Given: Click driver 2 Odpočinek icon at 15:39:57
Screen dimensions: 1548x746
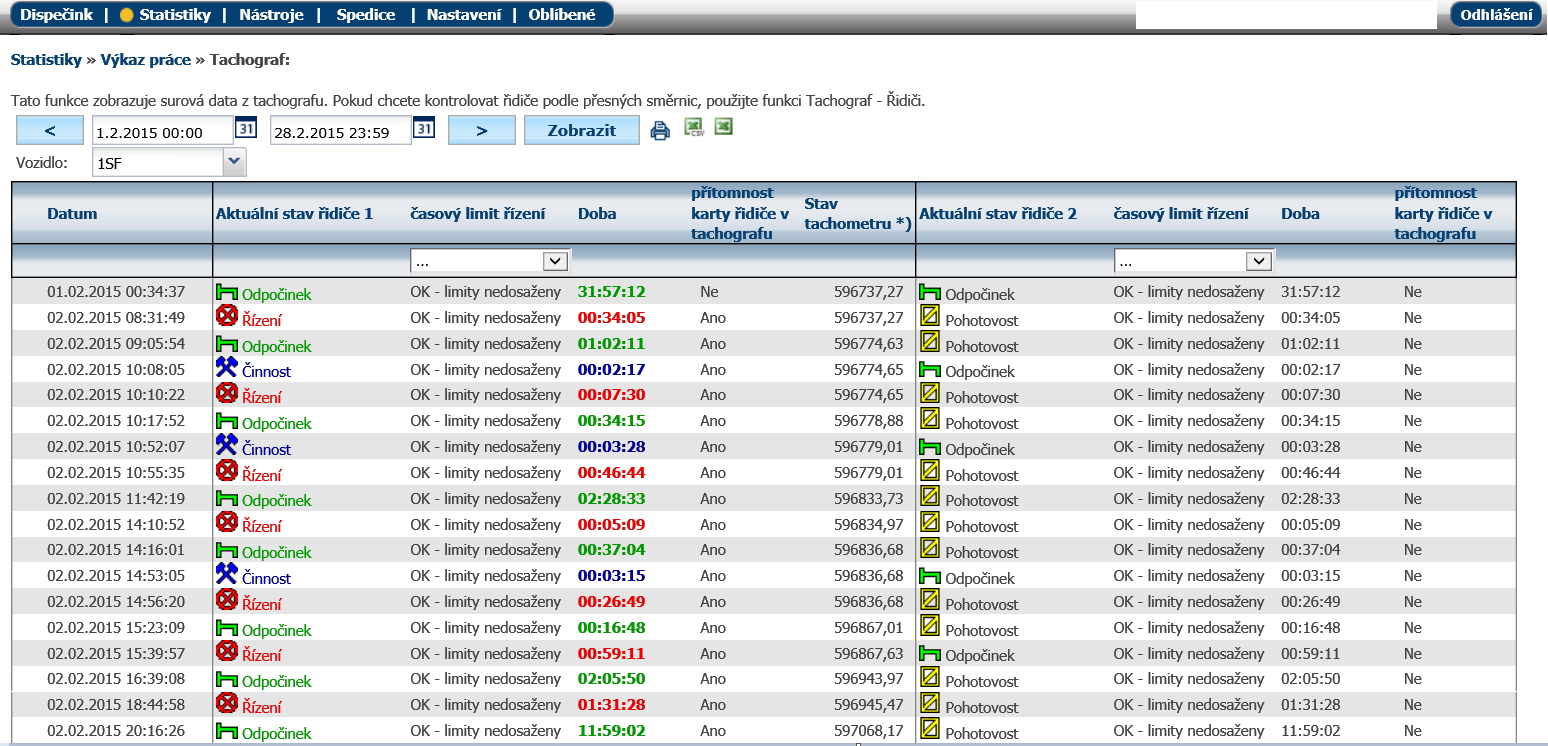Looking at the screenshot, I should point(930,653).
